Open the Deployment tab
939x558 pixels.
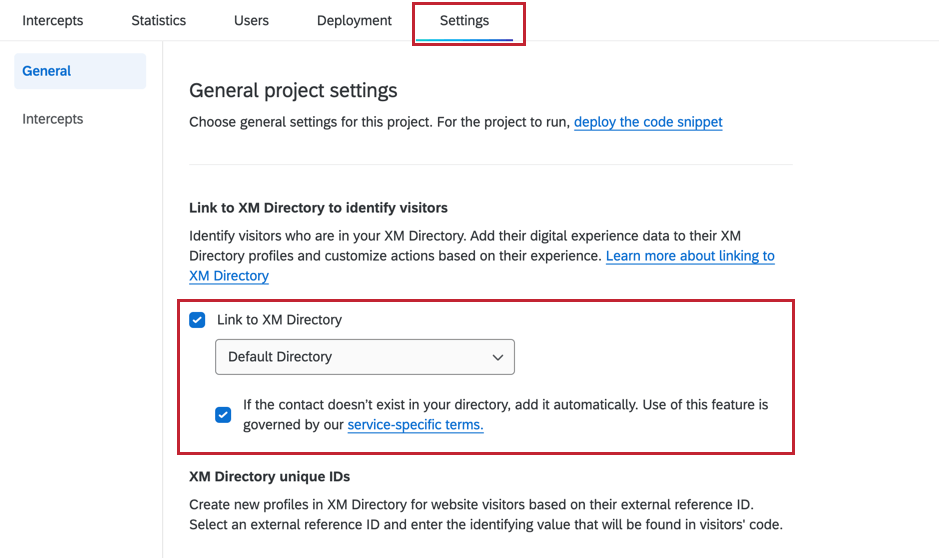[x=354, y=21]
